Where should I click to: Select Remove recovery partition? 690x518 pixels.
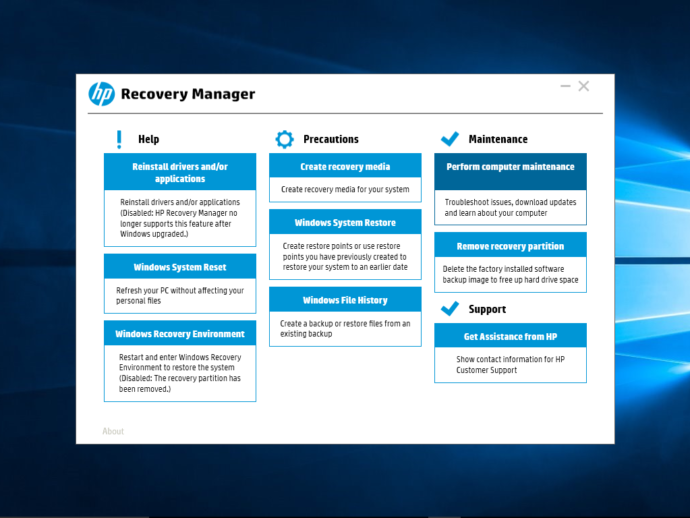click(x=510, y=246)
